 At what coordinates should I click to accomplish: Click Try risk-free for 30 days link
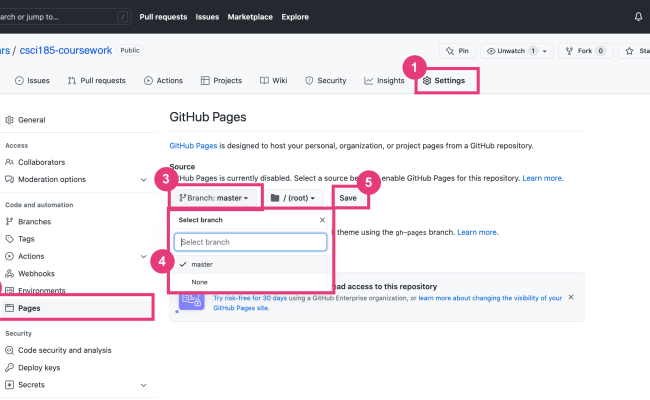point(250,298)
